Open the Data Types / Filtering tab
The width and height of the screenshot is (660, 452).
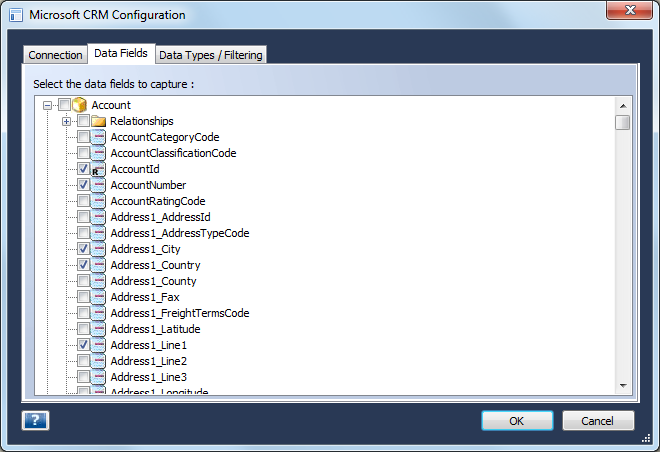click(x=211, y=55)
